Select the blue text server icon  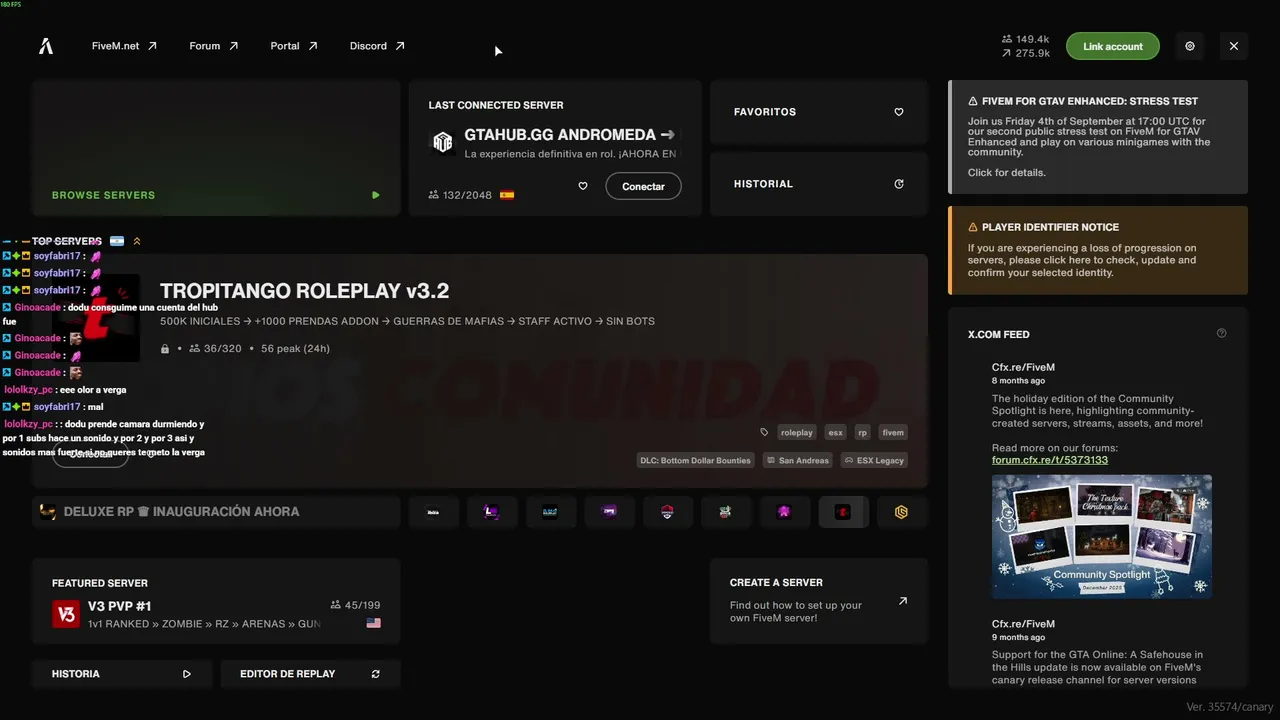[550, 512]
